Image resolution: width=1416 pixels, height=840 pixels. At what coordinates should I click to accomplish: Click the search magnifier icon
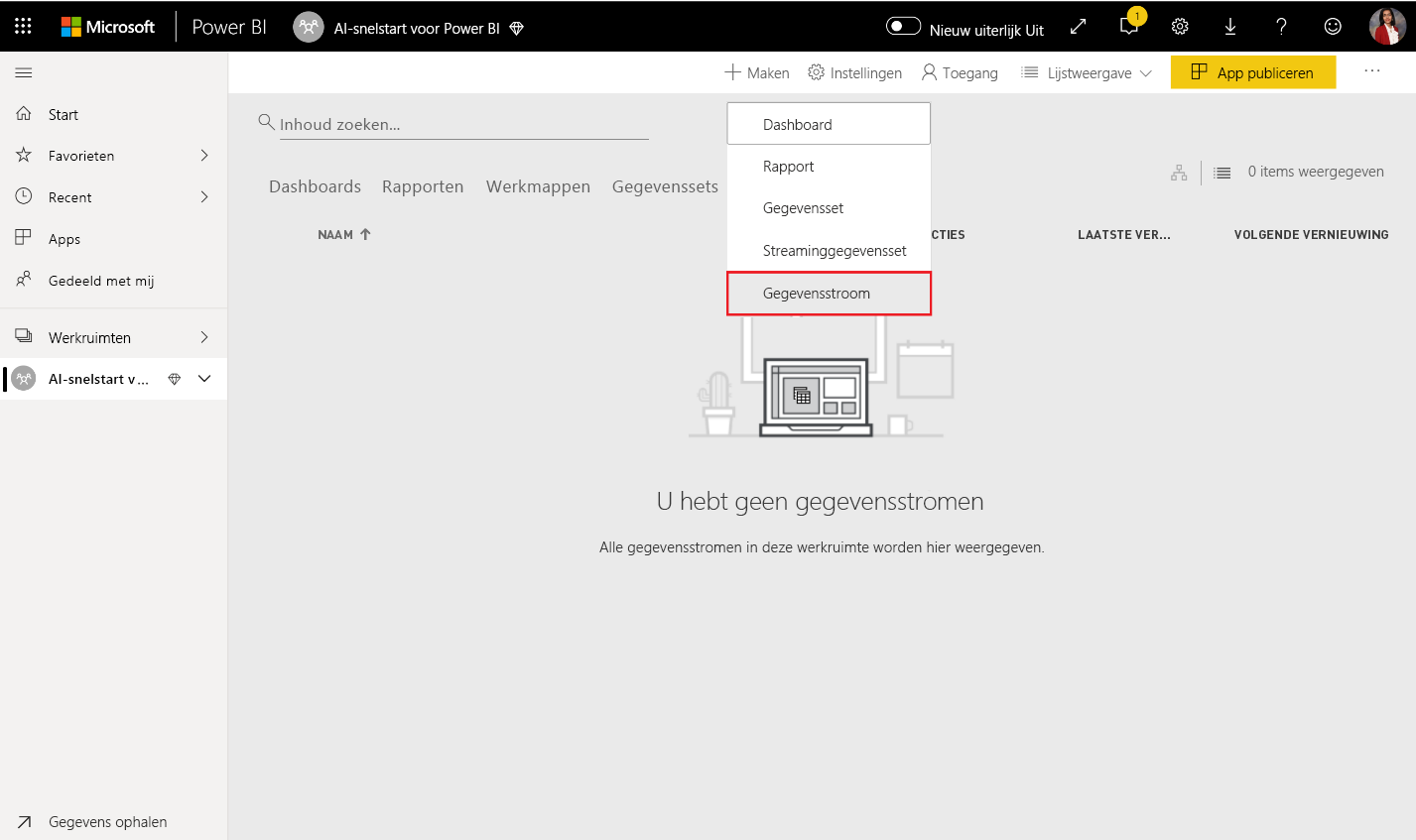[x=266, y=122]
